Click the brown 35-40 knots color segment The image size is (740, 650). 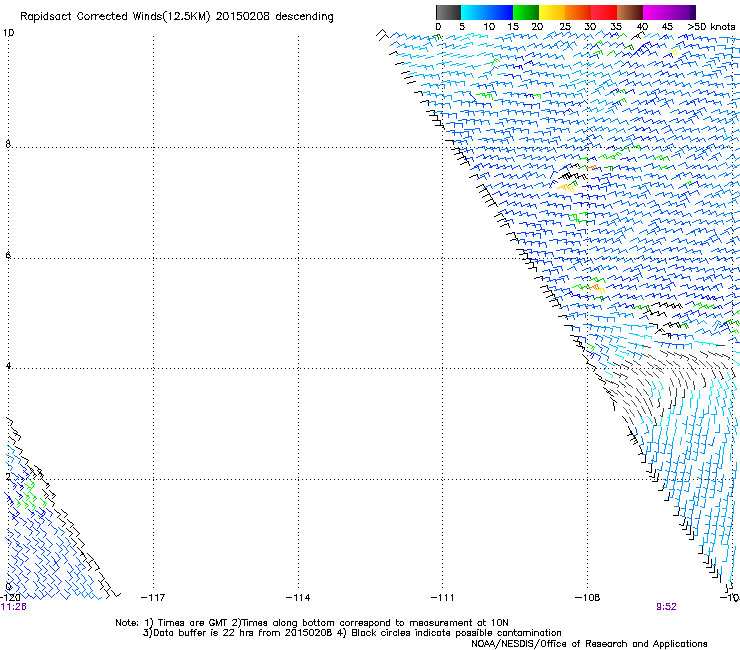(630, 12)
